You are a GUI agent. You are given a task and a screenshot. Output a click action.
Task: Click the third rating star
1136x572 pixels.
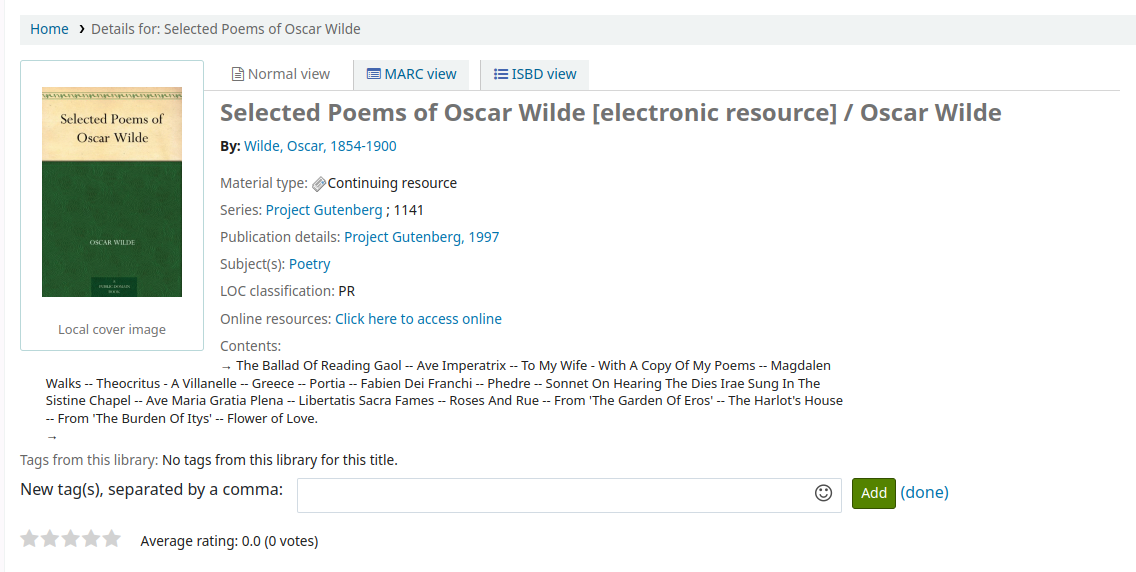(71, 539)
